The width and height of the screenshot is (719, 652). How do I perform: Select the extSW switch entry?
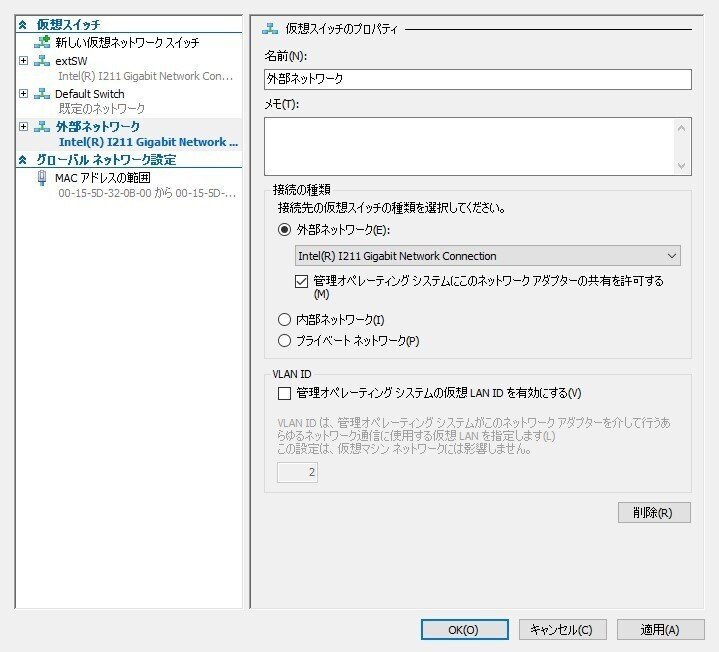click(x=71, y=61)
